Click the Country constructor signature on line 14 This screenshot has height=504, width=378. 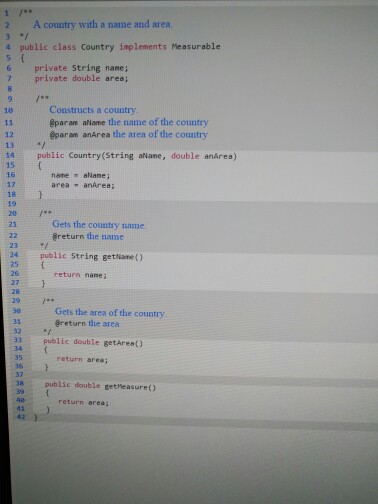click(137, 156)
